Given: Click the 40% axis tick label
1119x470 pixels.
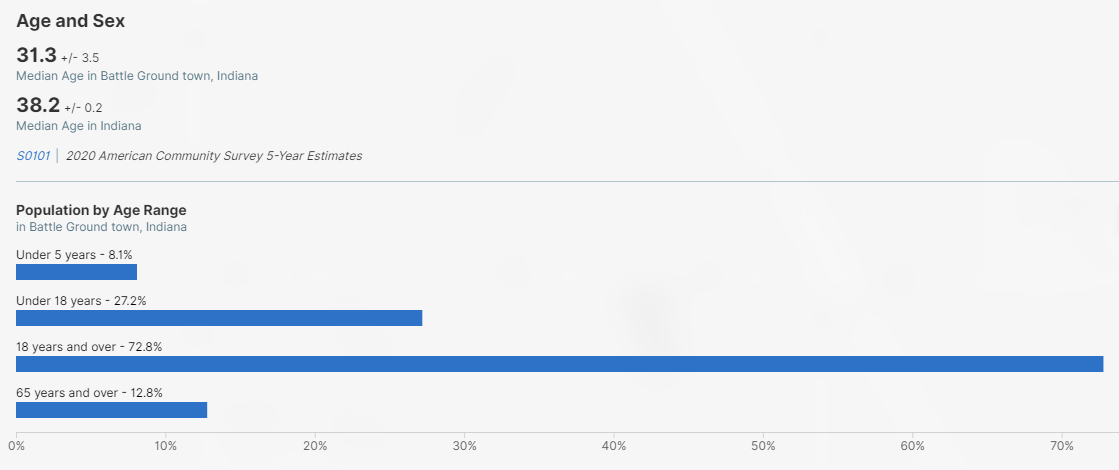Looking at the screenshot, I should coord(614,445).
